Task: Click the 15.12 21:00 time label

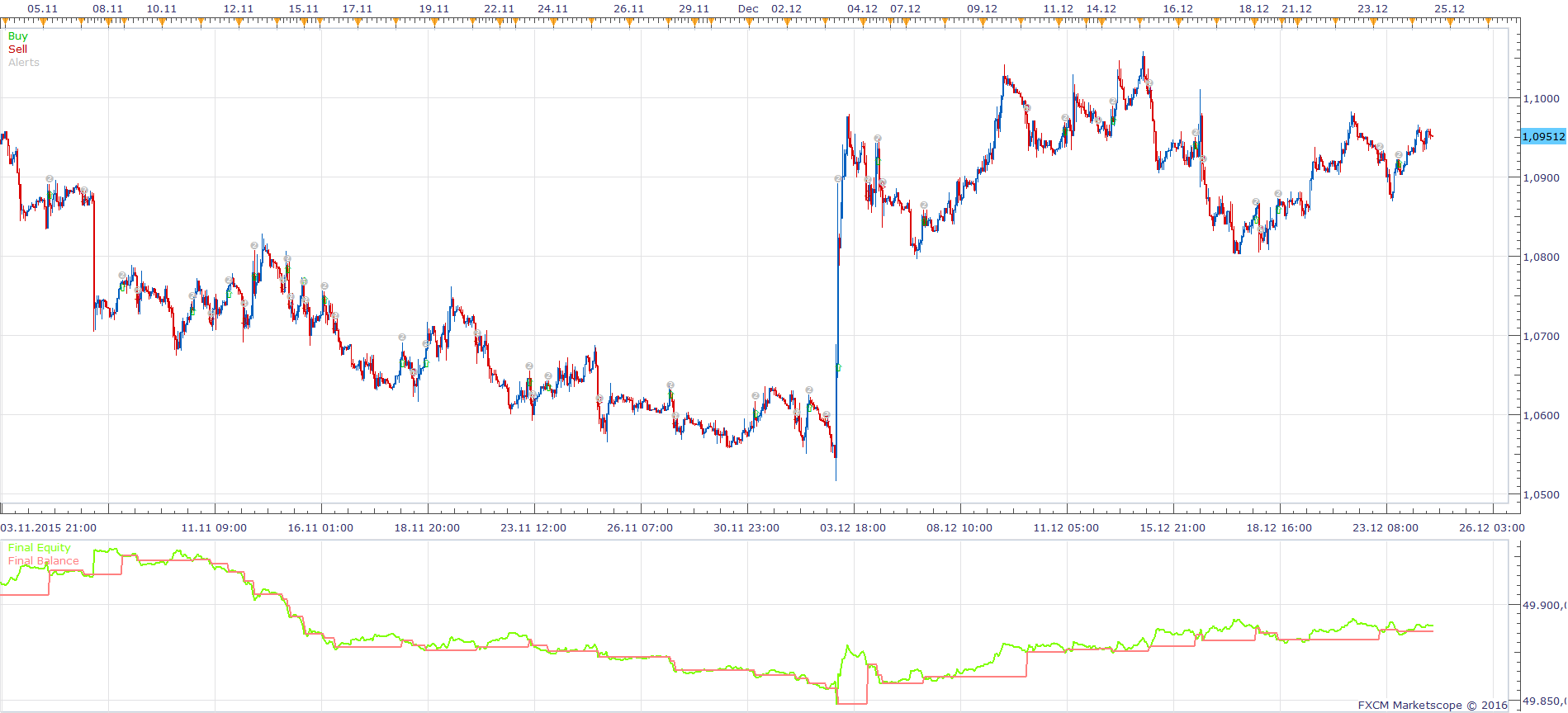Action: [x=1172, y=528]
